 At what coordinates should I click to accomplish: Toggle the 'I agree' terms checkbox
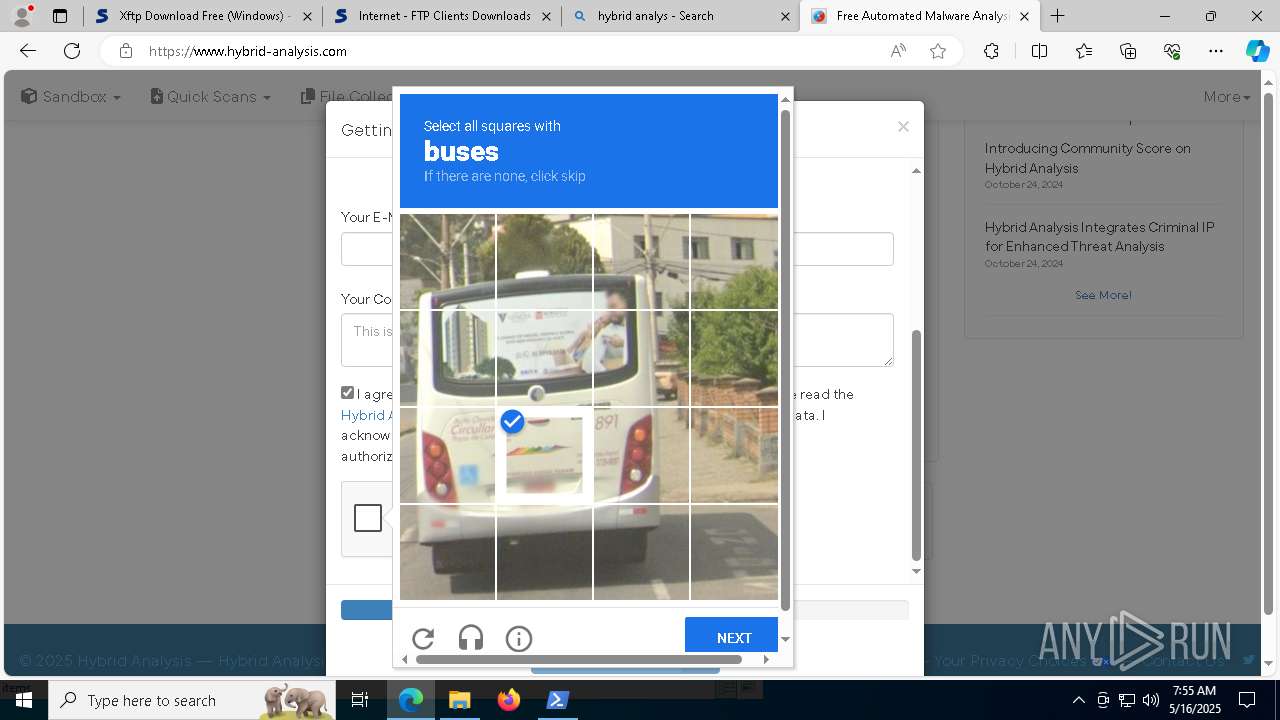pyautogui.click(x=347, y=393)
